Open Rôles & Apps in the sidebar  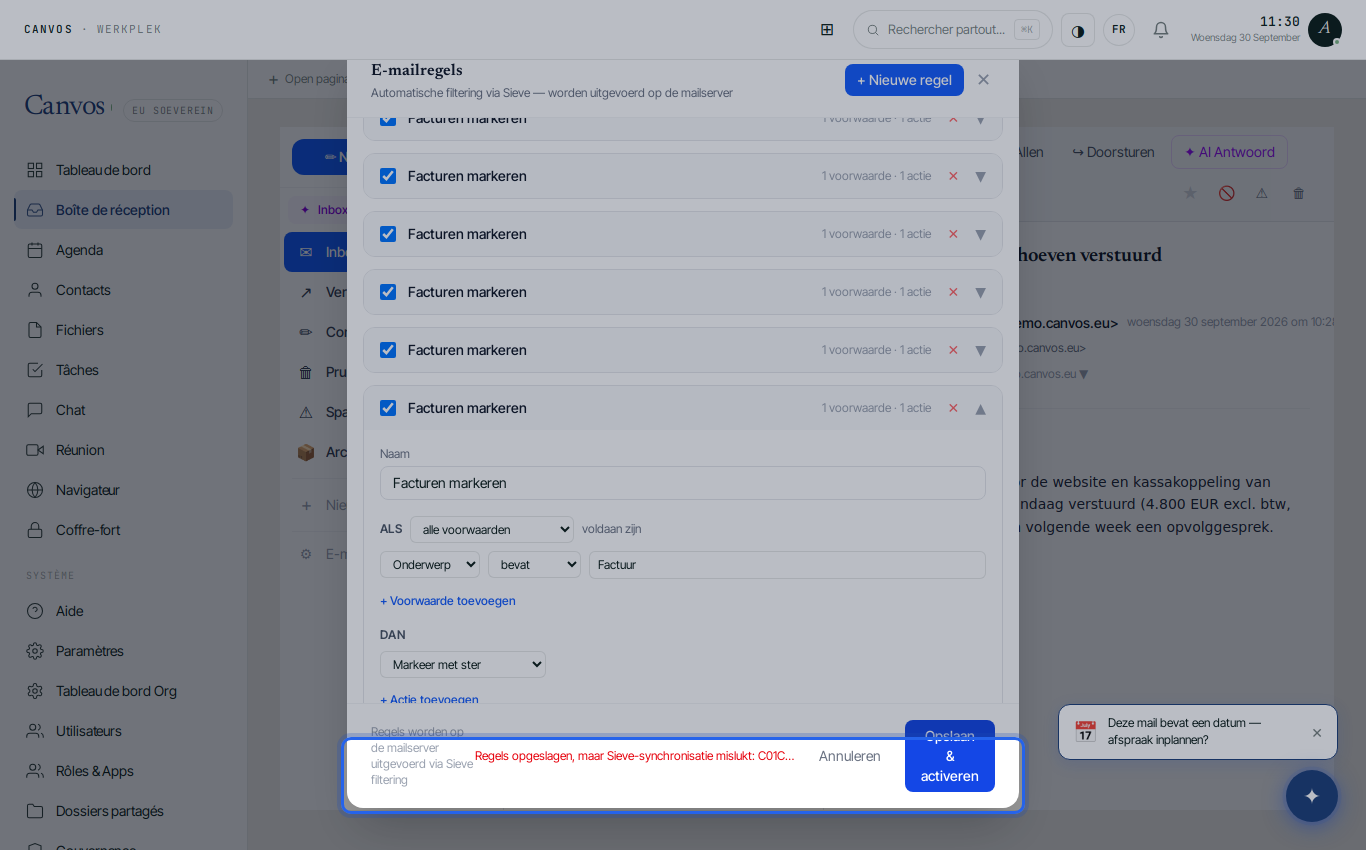124,771
